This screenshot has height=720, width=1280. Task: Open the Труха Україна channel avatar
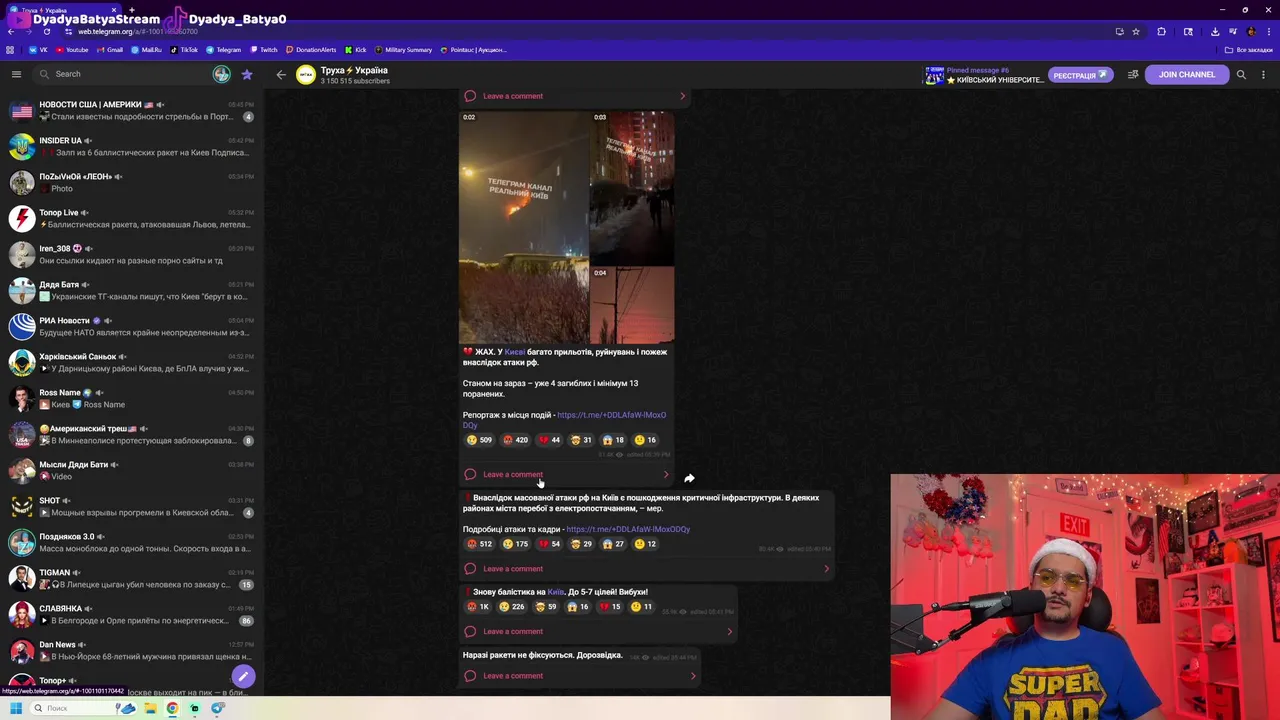pyautogui.click(x=306, y=74)
